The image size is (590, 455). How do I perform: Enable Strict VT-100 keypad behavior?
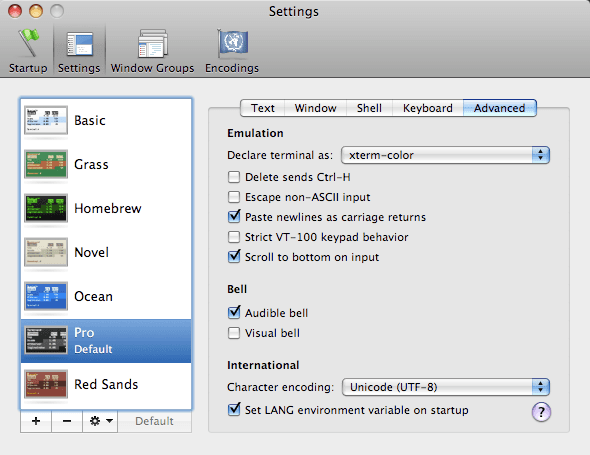pyautogui.click(x=234, y=237)
